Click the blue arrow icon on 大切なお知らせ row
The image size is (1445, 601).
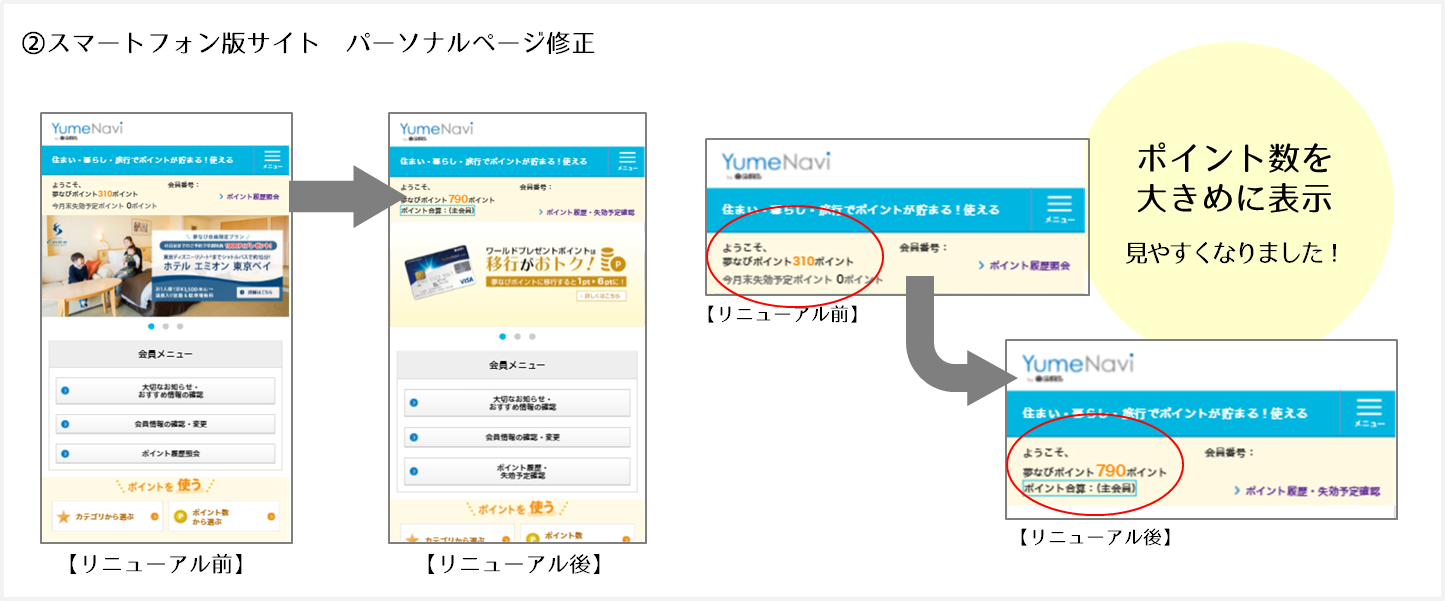(64, 390)
